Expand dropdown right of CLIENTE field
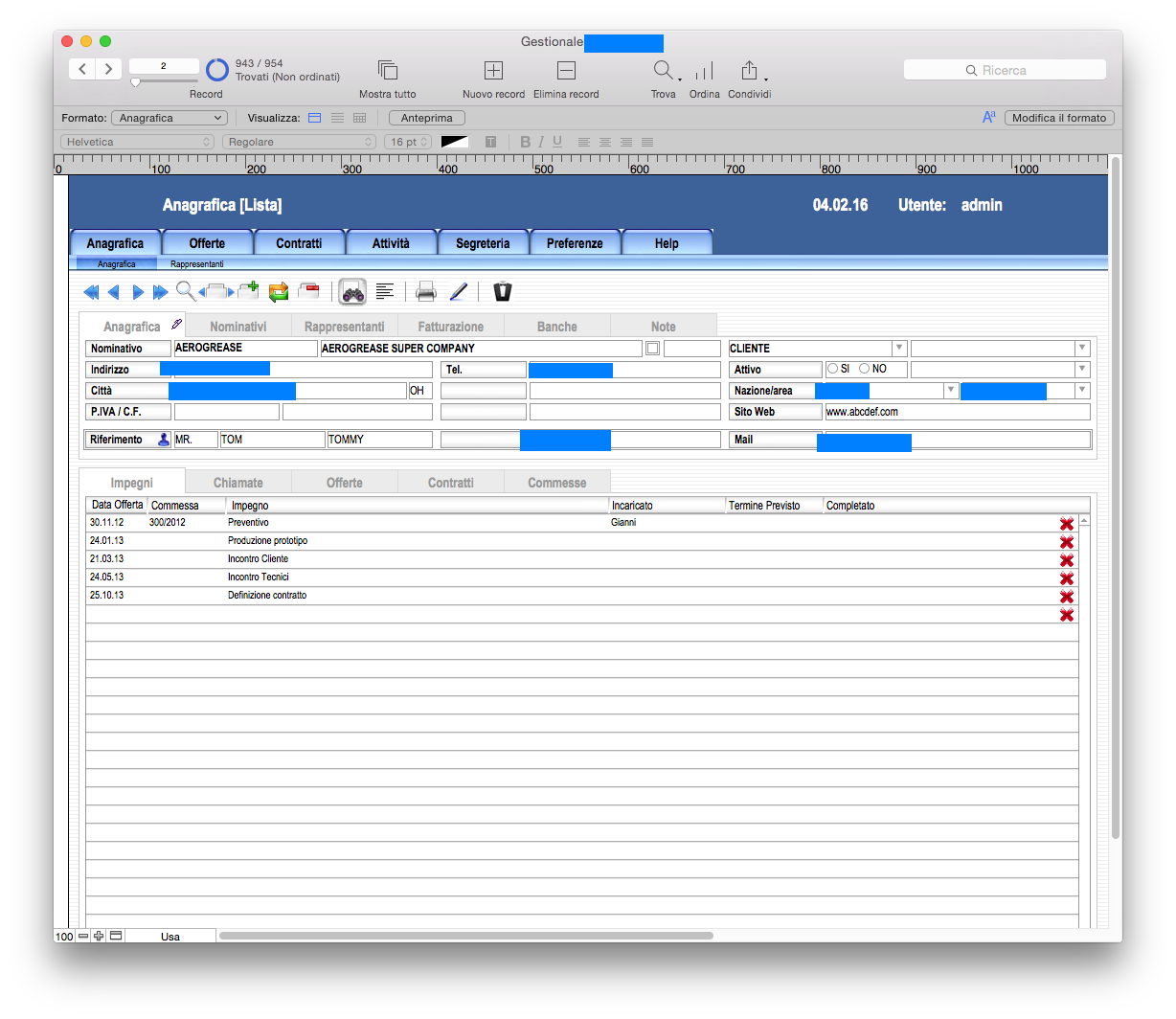 point(1082,349)
